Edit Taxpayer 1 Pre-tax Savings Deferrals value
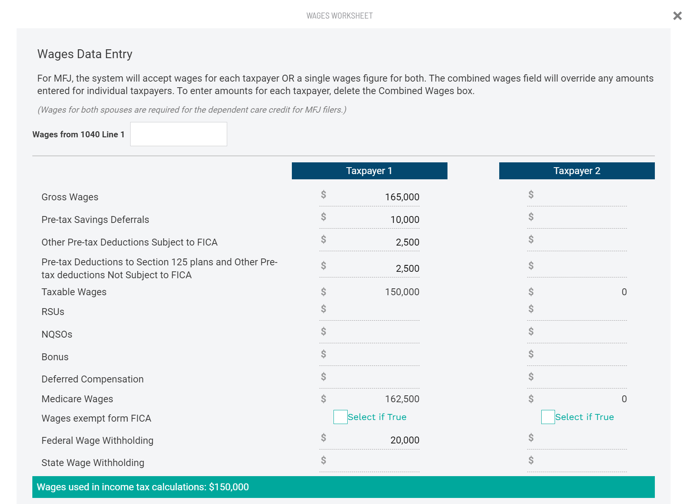The width and height of the screenshot is (688, 504). pos(369,218)
